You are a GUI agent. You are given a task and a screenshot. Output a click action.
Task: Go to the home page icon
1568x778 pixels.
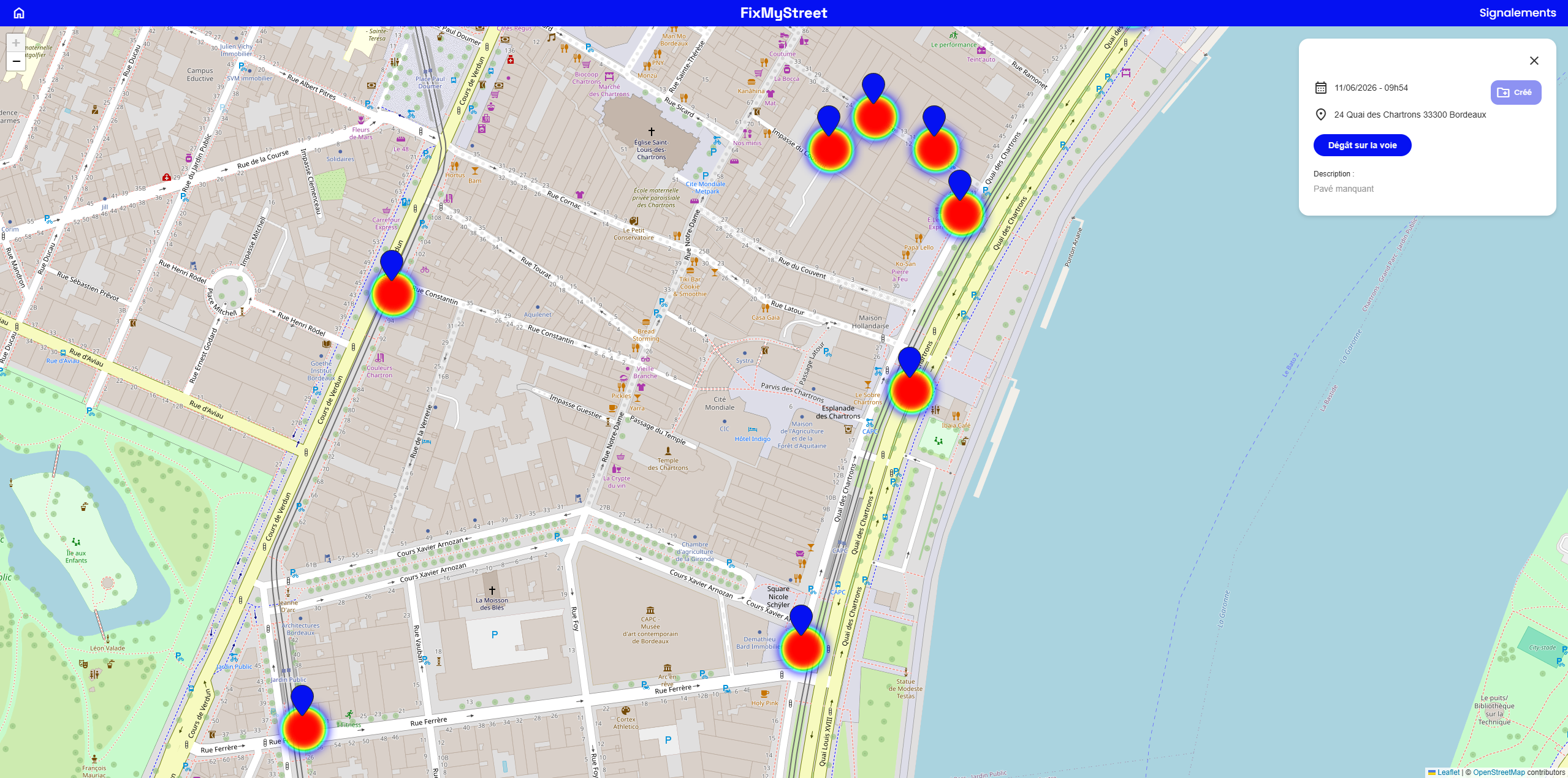19,13
